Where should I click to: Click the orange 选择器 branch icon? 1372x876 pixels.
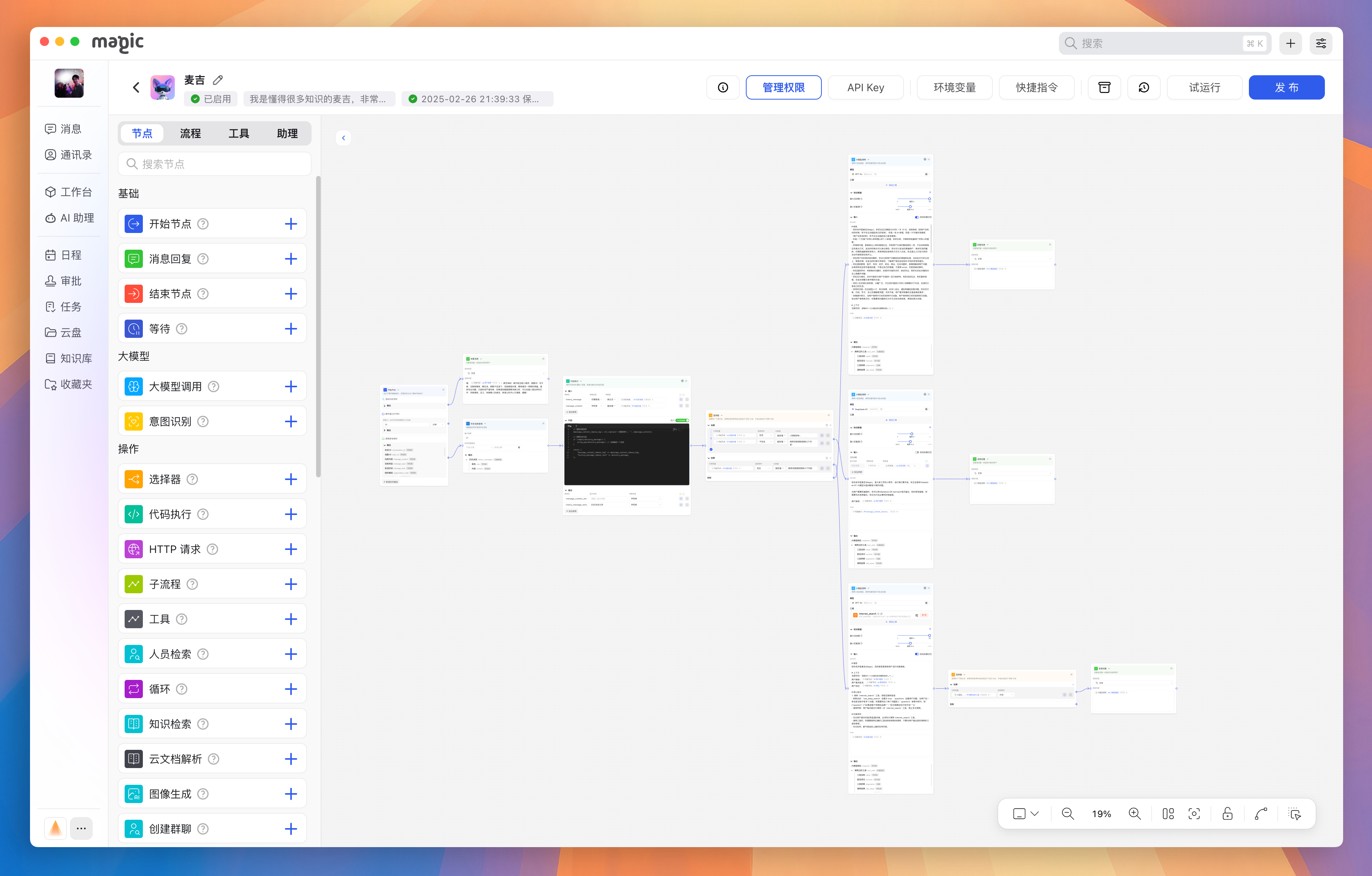point(134,479)
